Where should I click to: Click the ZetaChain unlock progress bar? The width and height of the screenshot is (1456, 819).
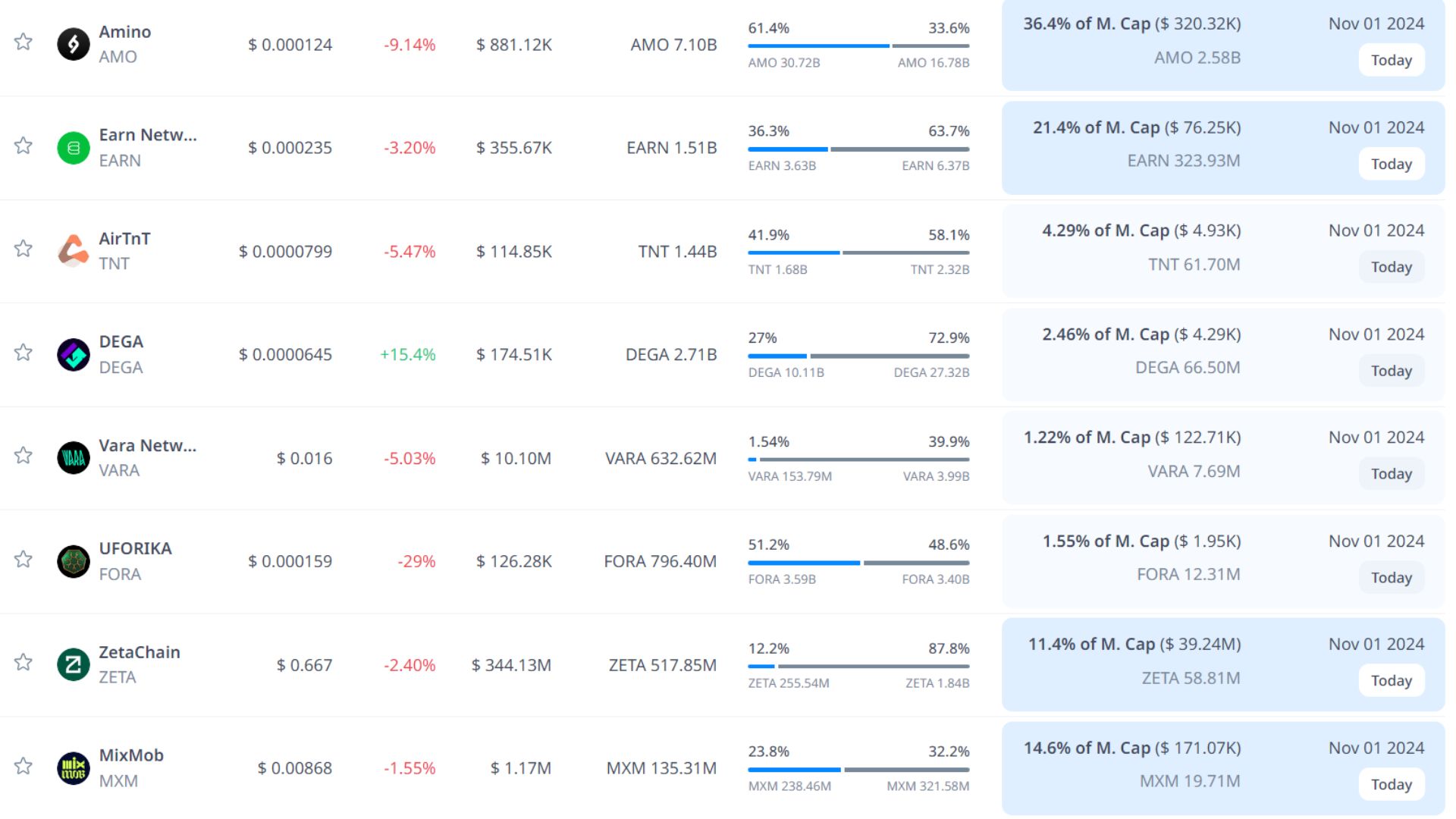coord(858,667)
